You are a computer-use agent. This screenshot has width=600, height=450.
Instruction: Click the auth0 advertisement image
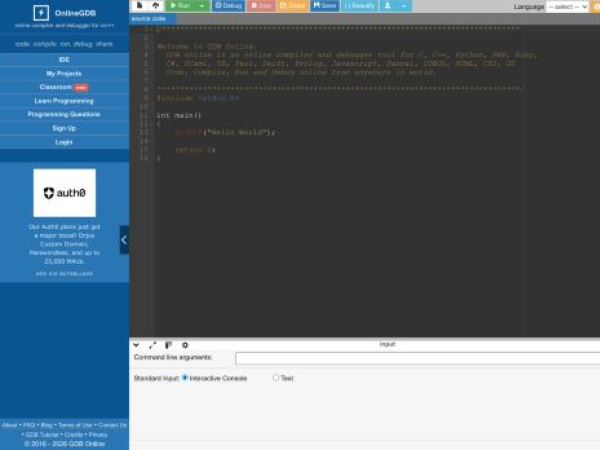(x=65, y=192)
